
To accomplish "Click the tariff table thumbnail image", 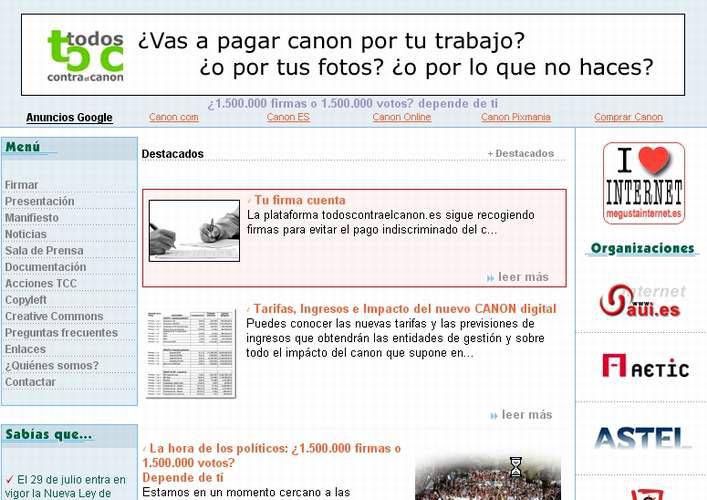I will click(x=191, y=354).
